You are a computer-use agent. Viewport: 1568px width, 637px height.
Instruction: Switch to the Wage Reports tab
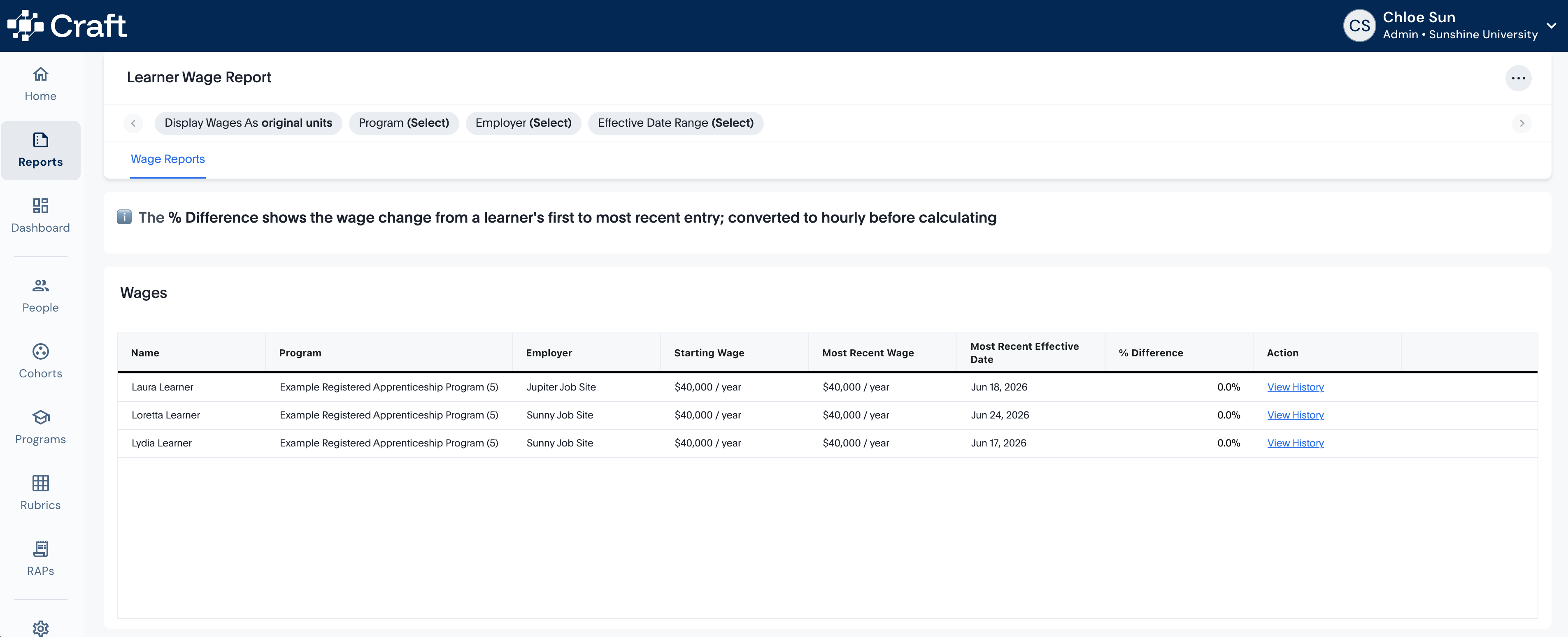coord(168,159)
